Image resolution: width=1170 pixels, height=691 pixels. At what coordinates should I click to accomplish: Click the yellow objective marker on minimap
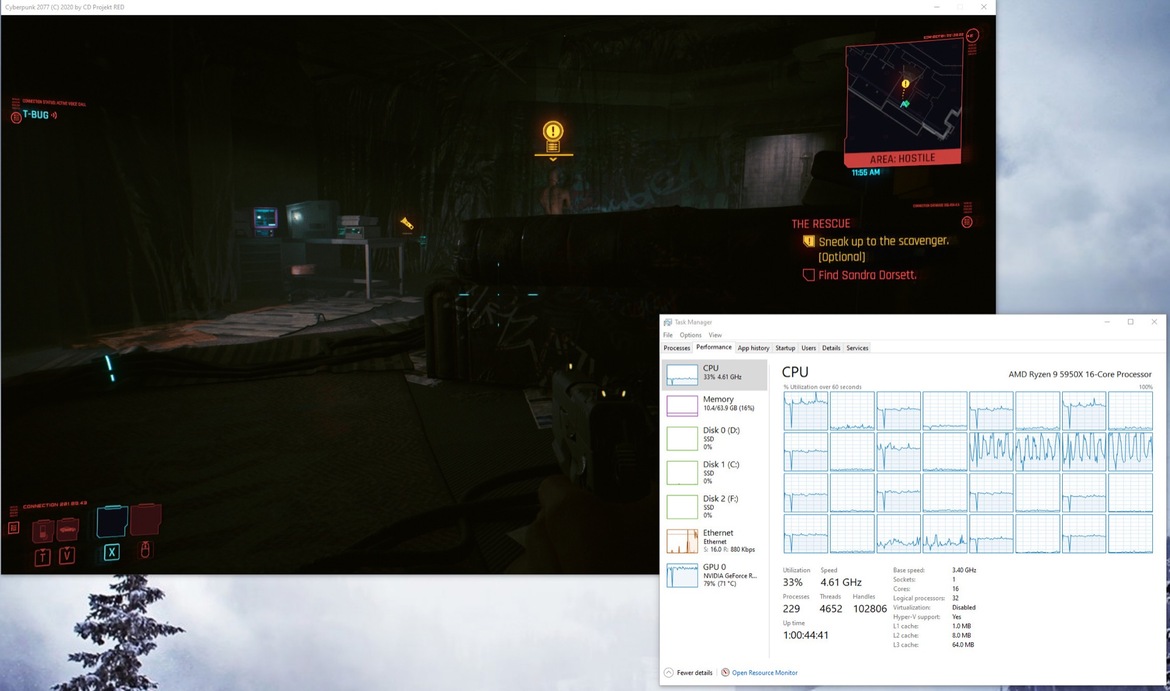coord(905,84)
